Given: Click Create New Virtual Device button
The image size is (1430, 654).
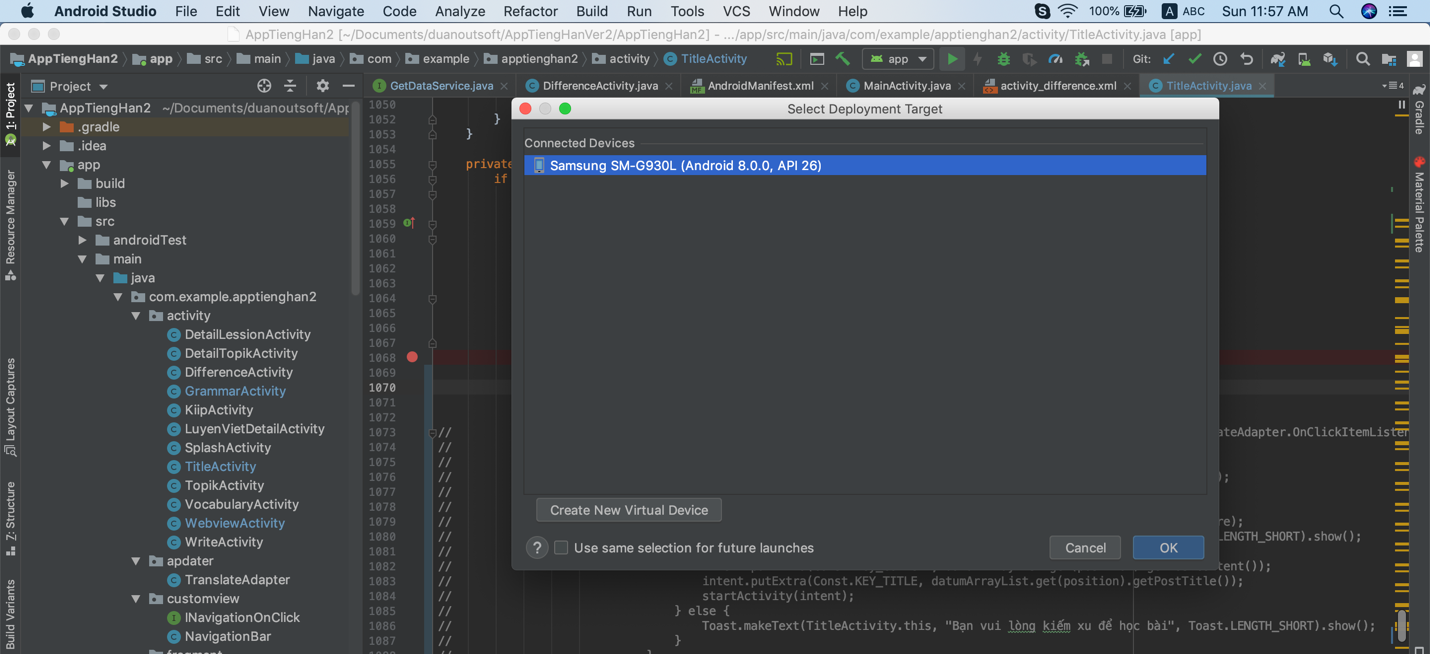Looking at the screenshot, I should [628, 510].
